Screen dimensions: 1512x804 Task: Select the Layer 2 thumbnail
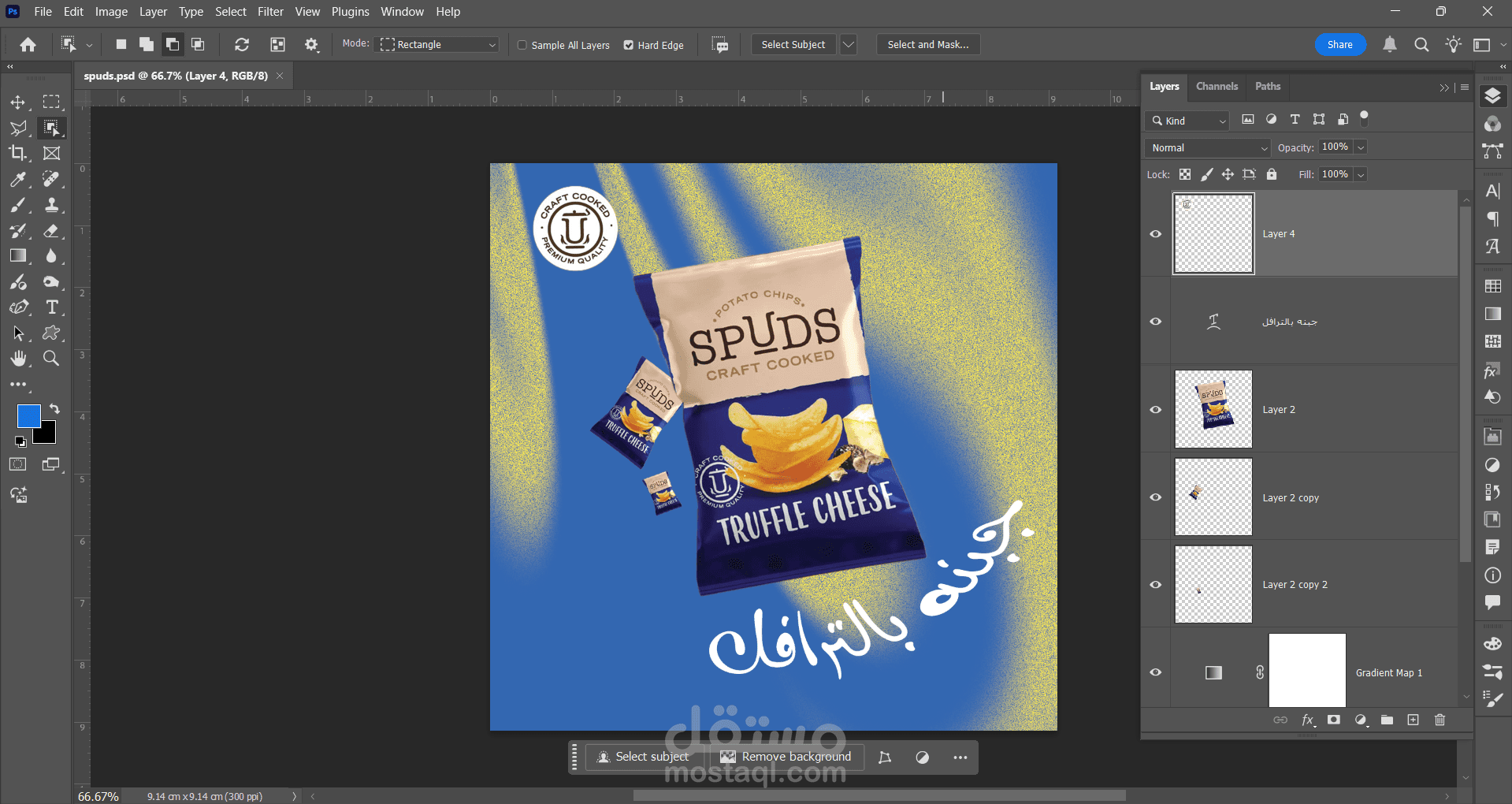tap(1213, 409)
